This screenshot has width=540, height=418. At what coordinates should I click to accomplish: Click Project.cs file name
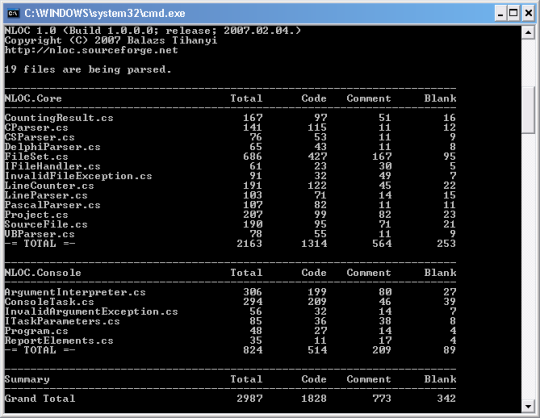pos(36,215)
